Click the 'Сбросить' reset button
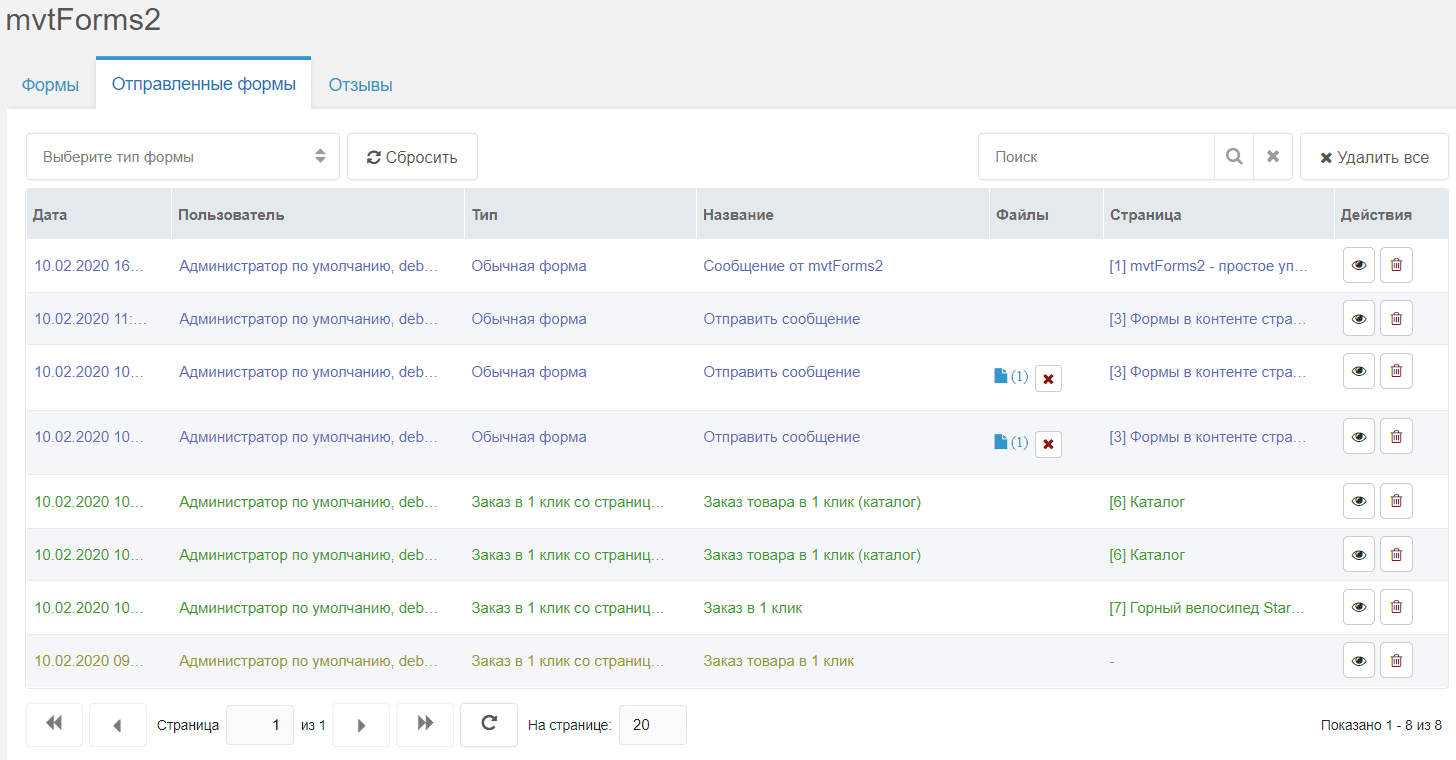 coord(412,157)
